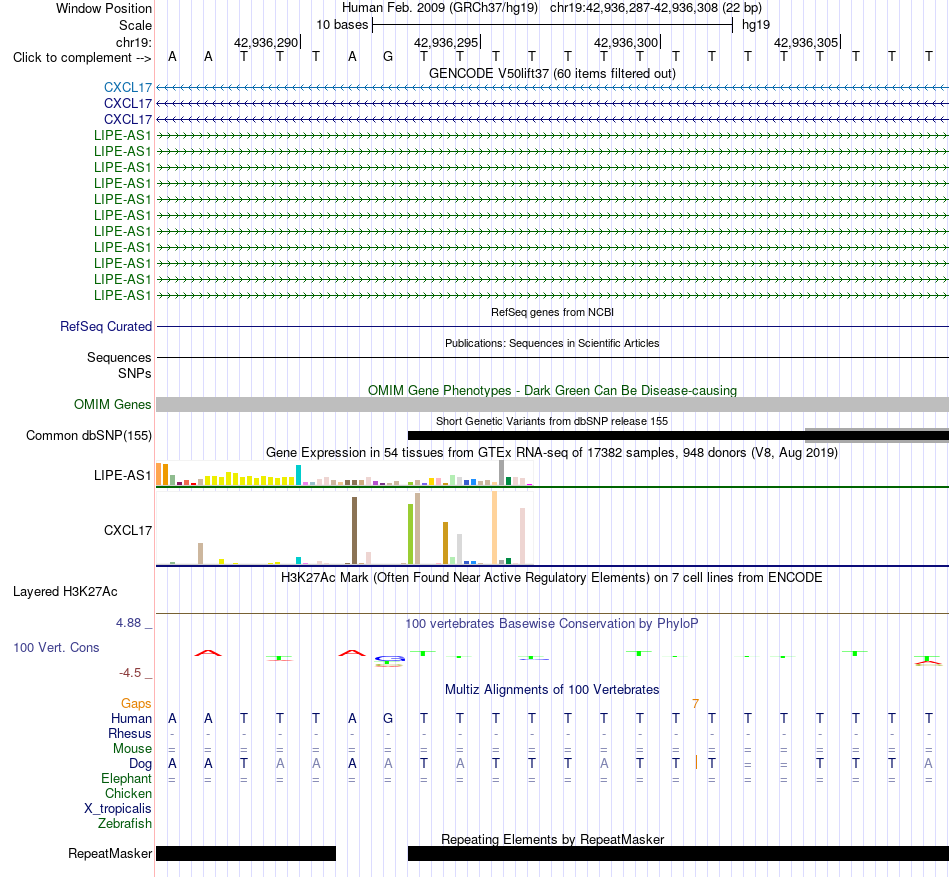Click the gray OMIM Genes bar

pyautogui.click(x=552, y=405)
